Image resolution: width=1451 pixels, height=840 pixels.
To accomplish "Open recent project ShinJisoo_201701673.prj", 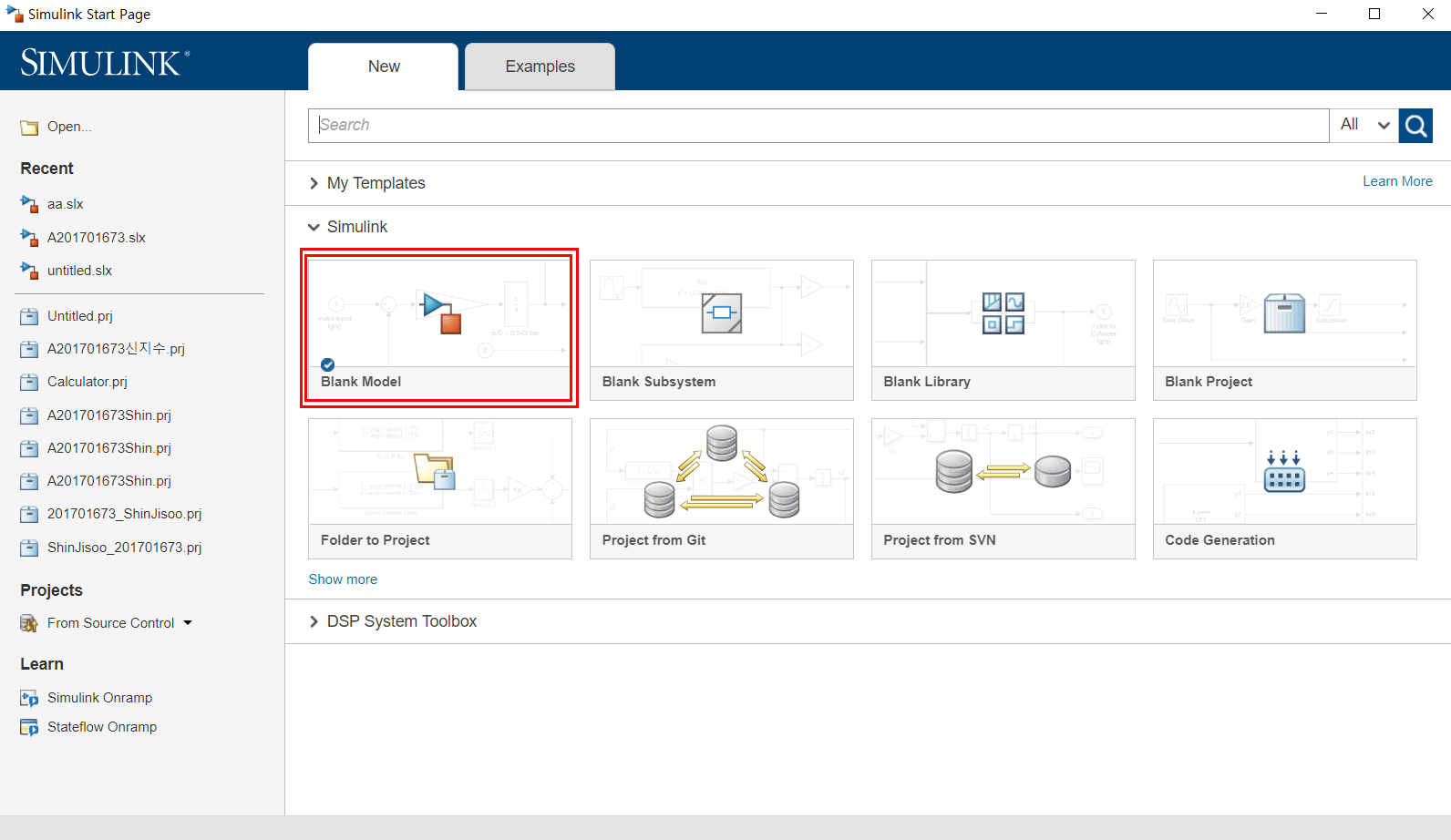I will pyautogui.click(x=125, y=548).
